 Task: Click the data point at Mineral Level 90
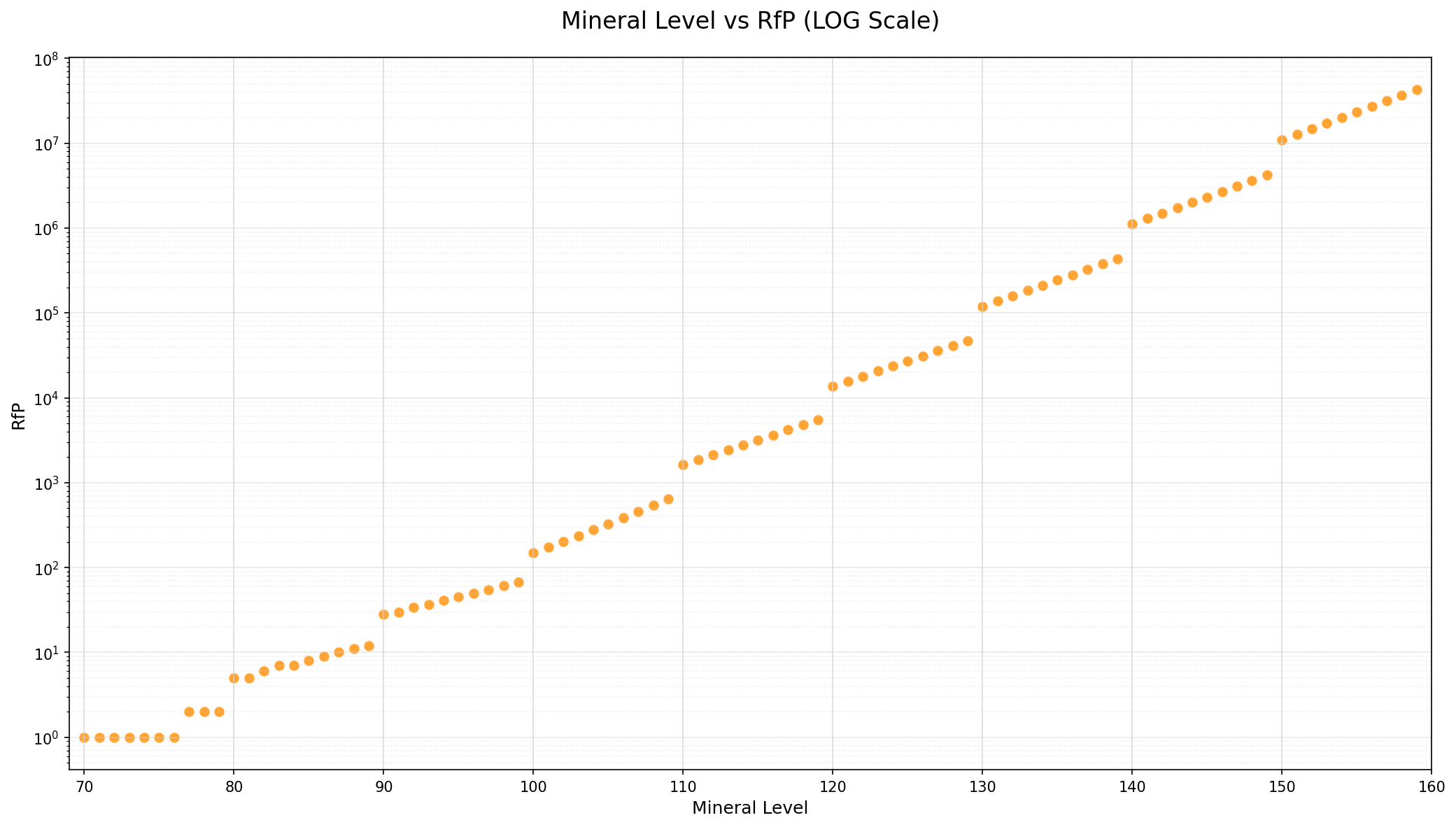point(383,614)
